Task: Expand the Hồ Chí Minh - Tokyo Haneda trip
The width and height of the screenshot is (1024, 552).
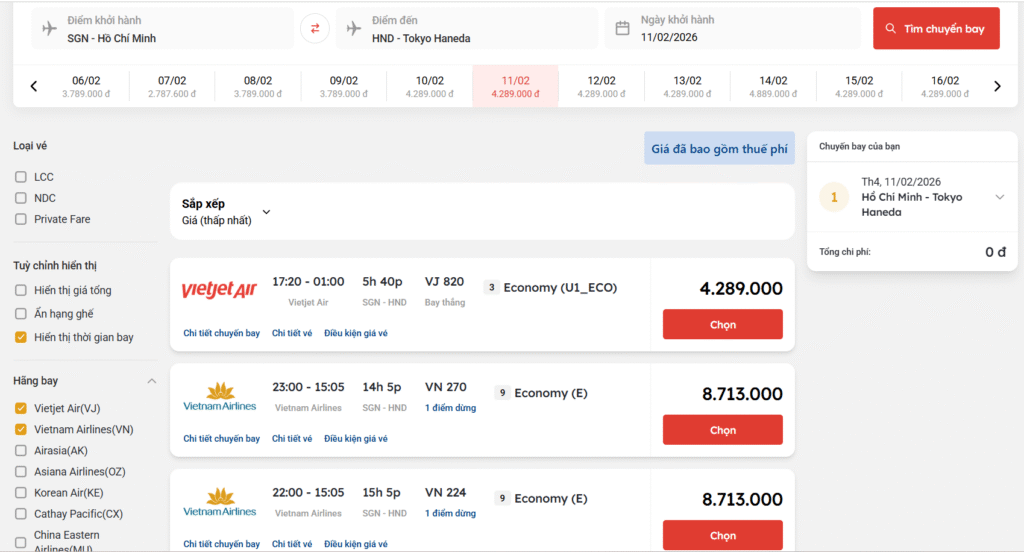Action: 999,197
